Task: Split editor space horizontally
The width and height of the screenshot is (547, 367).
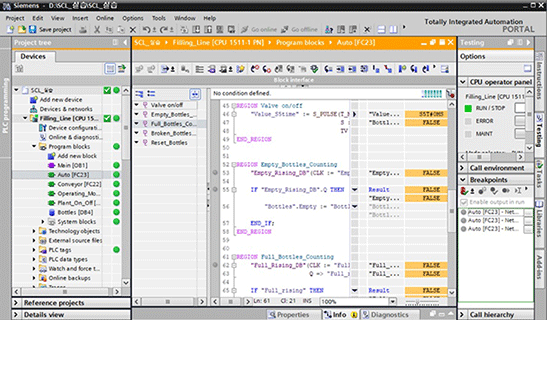Action: coord(382,30)
